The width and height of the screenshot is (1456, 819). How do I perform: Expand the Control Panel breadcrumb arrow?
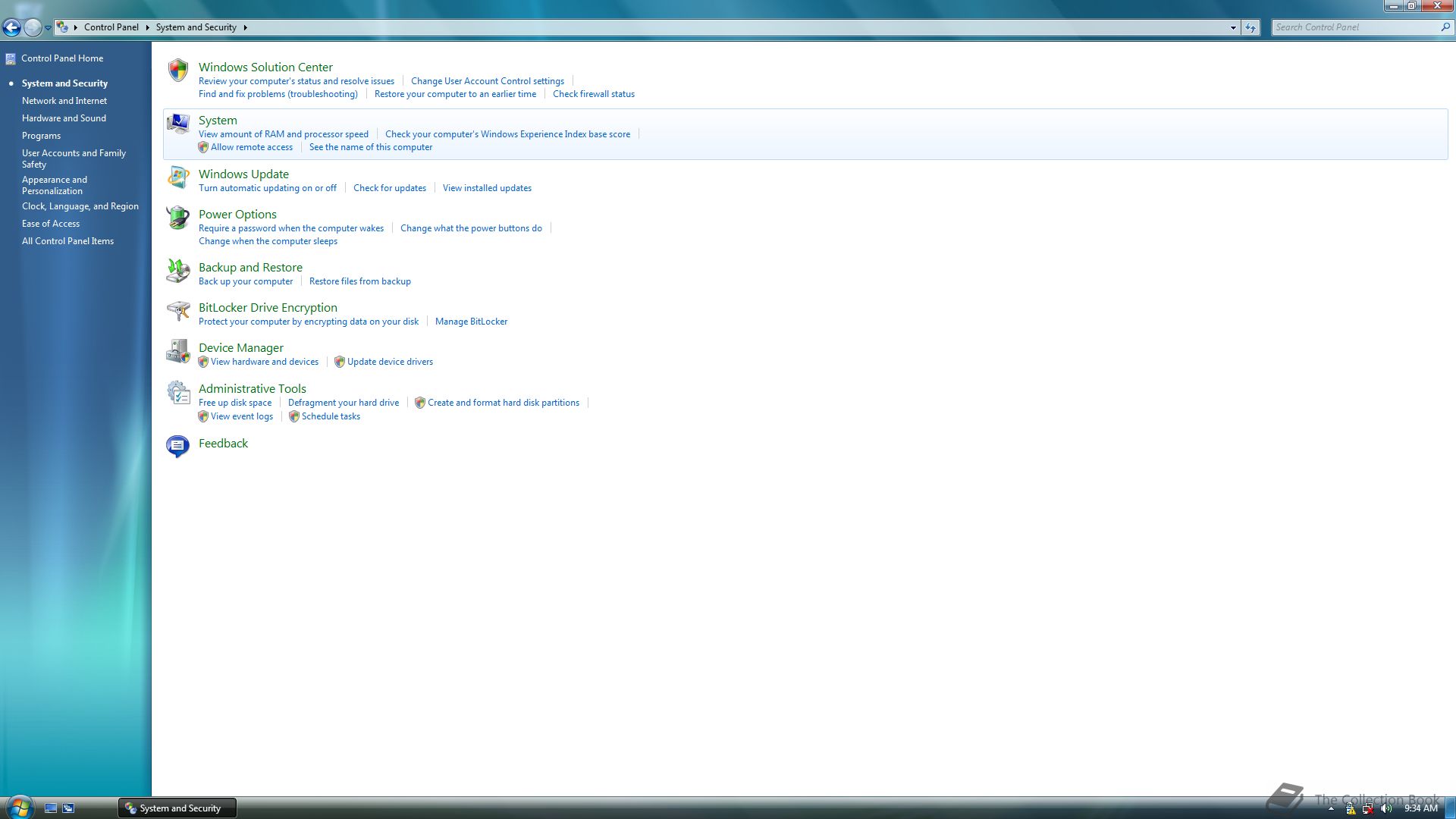coord(147,27)
